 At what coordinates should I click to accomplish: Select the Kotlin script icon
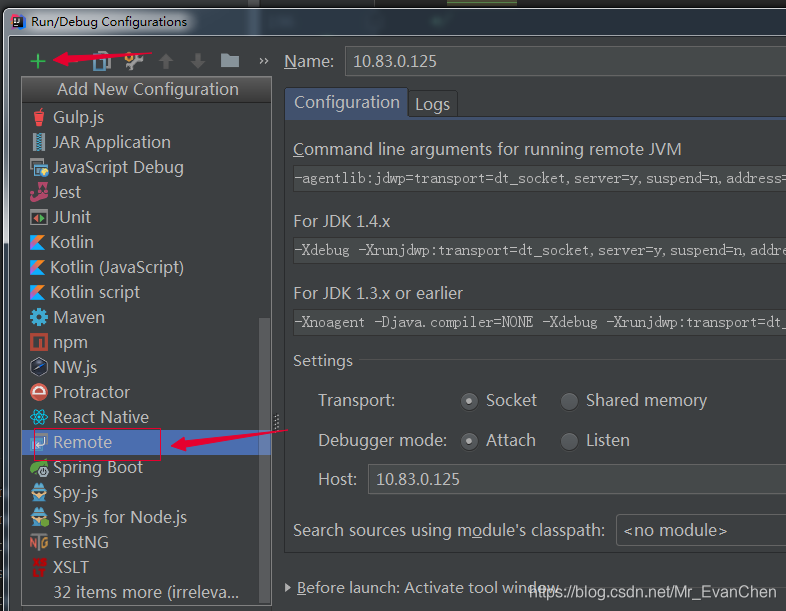37,292
